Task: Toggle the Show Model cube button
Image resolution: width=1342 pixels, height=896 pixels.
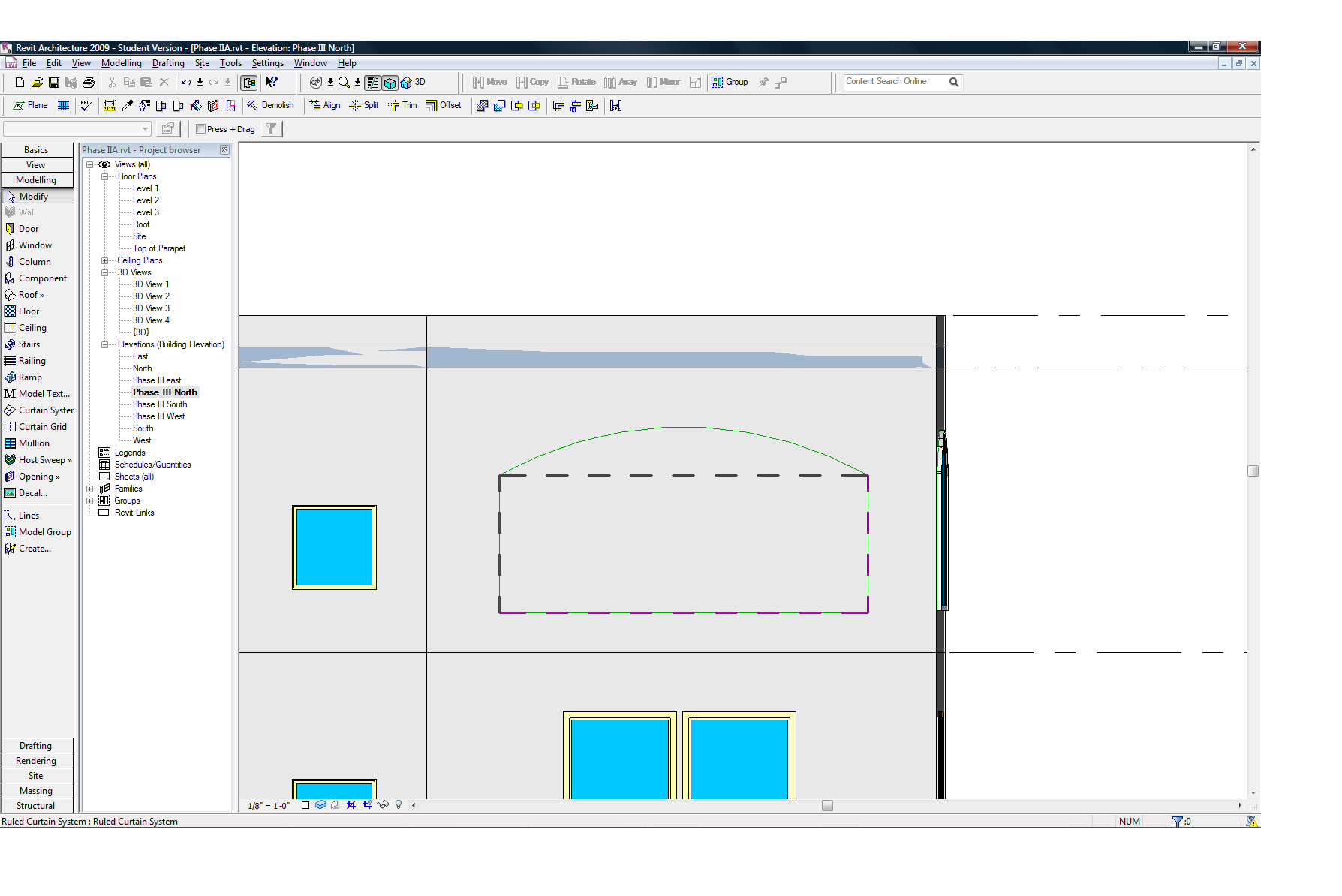Action: coord(390,83)
